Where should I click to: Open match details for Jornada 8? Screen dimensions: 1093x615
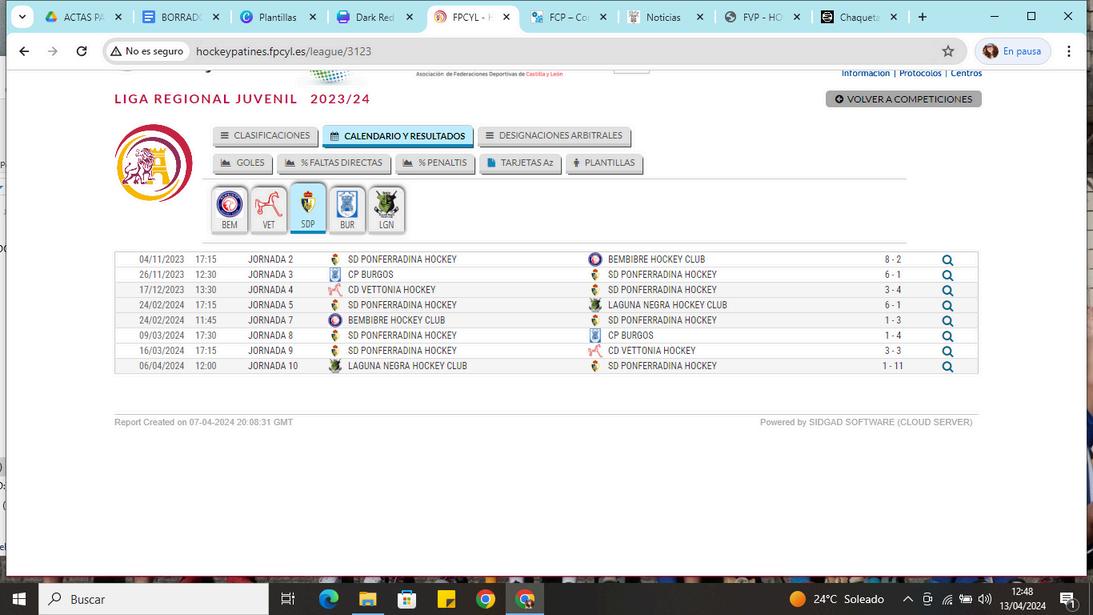pyautogui.click(x=947, y=336)
